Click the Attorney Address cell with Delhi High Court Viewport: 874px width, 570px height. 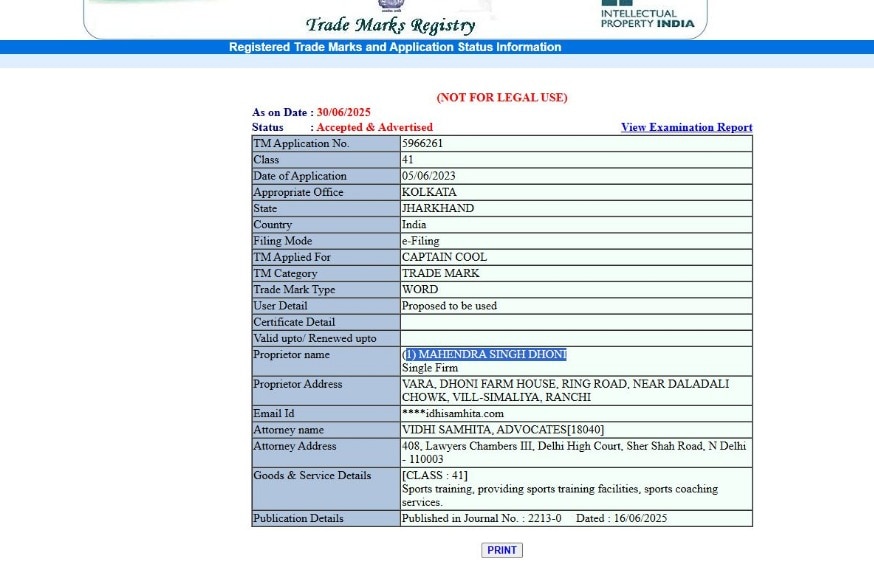(x=574, y=452)
